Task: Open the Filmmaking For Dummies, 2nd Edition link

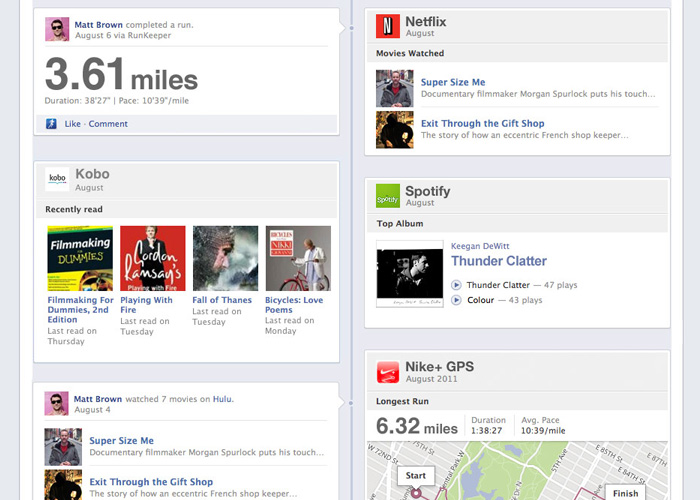Action: (x=80, y=310)
